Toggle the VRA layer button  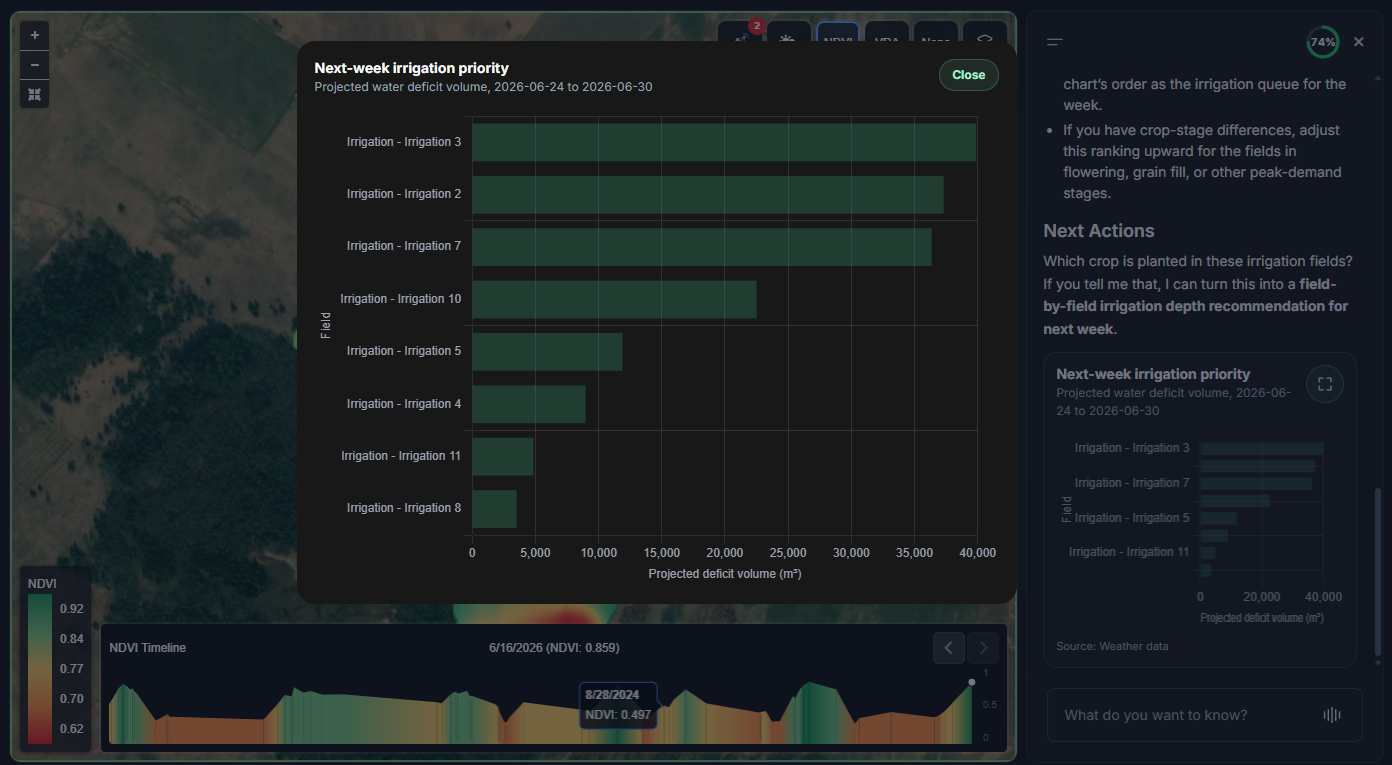point(886,35)
